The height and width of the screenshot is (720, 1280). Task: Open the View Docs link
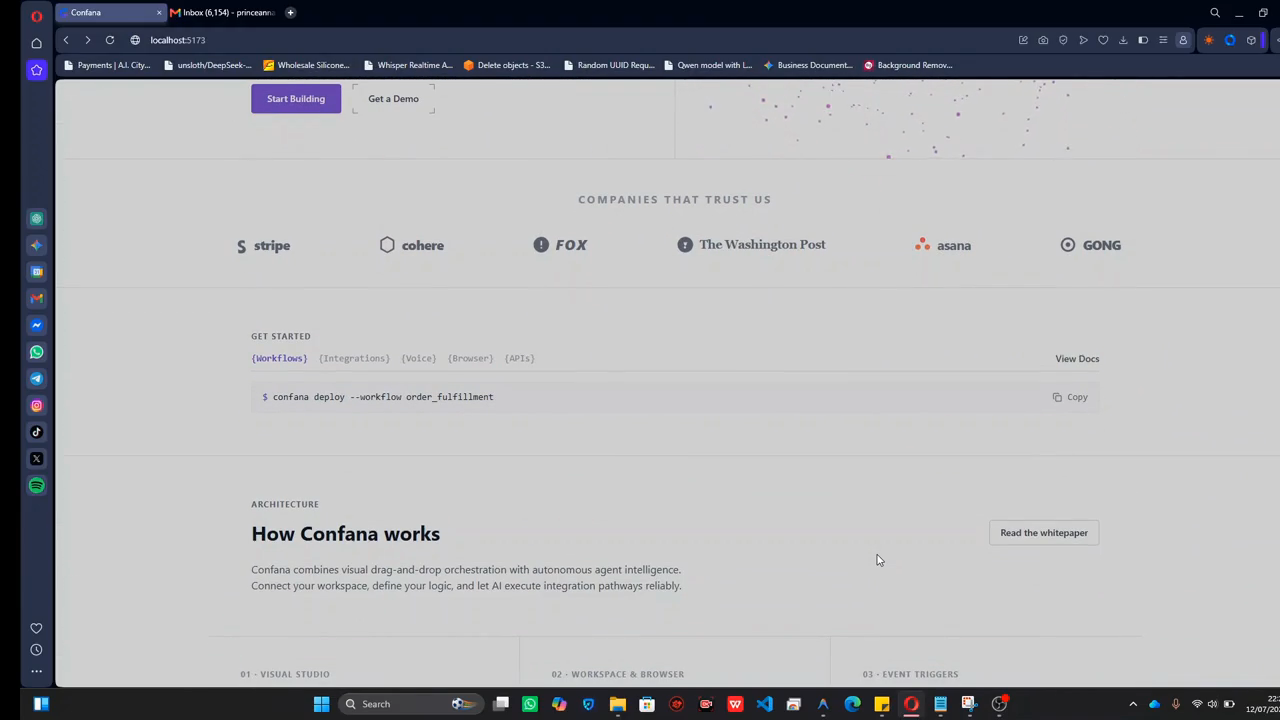1077,359
